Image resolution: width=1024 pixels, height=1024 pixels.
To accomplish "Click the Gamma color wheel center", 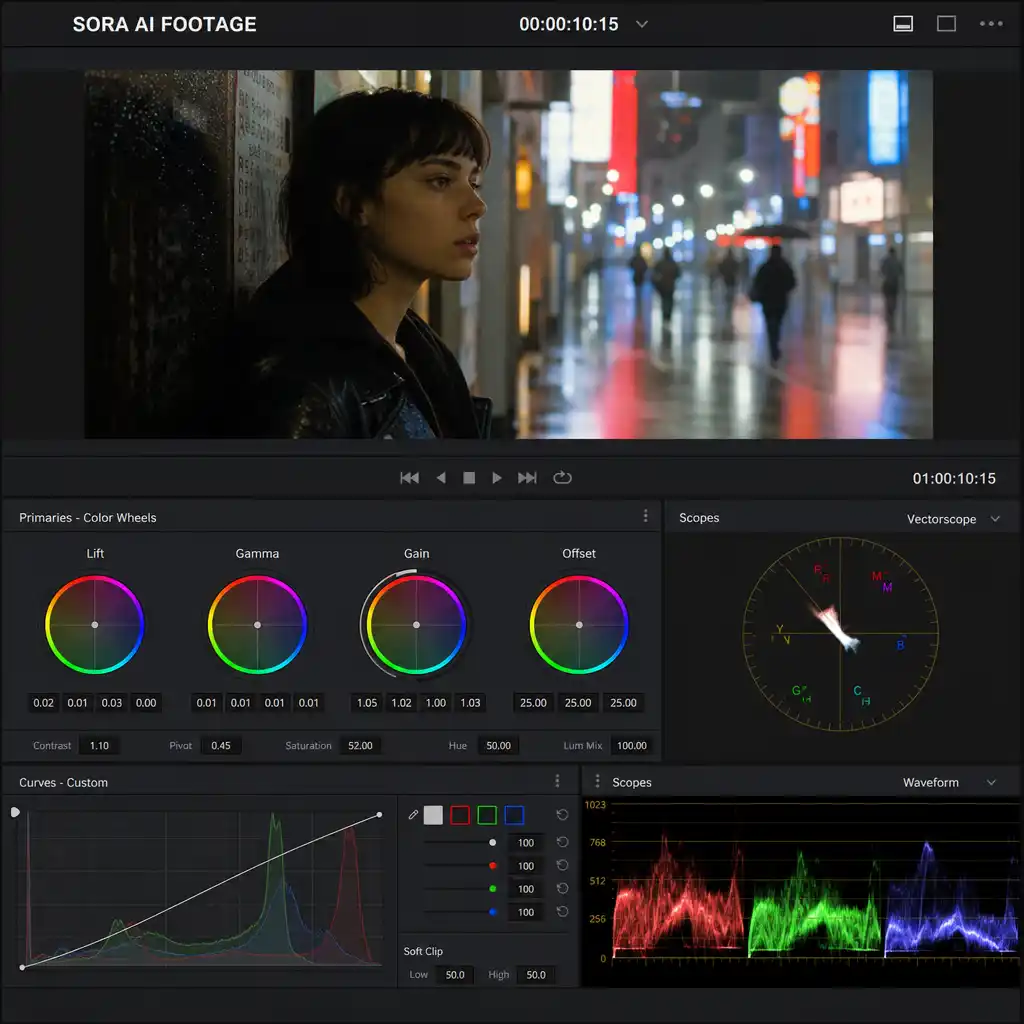I will [x=257, y=625].
